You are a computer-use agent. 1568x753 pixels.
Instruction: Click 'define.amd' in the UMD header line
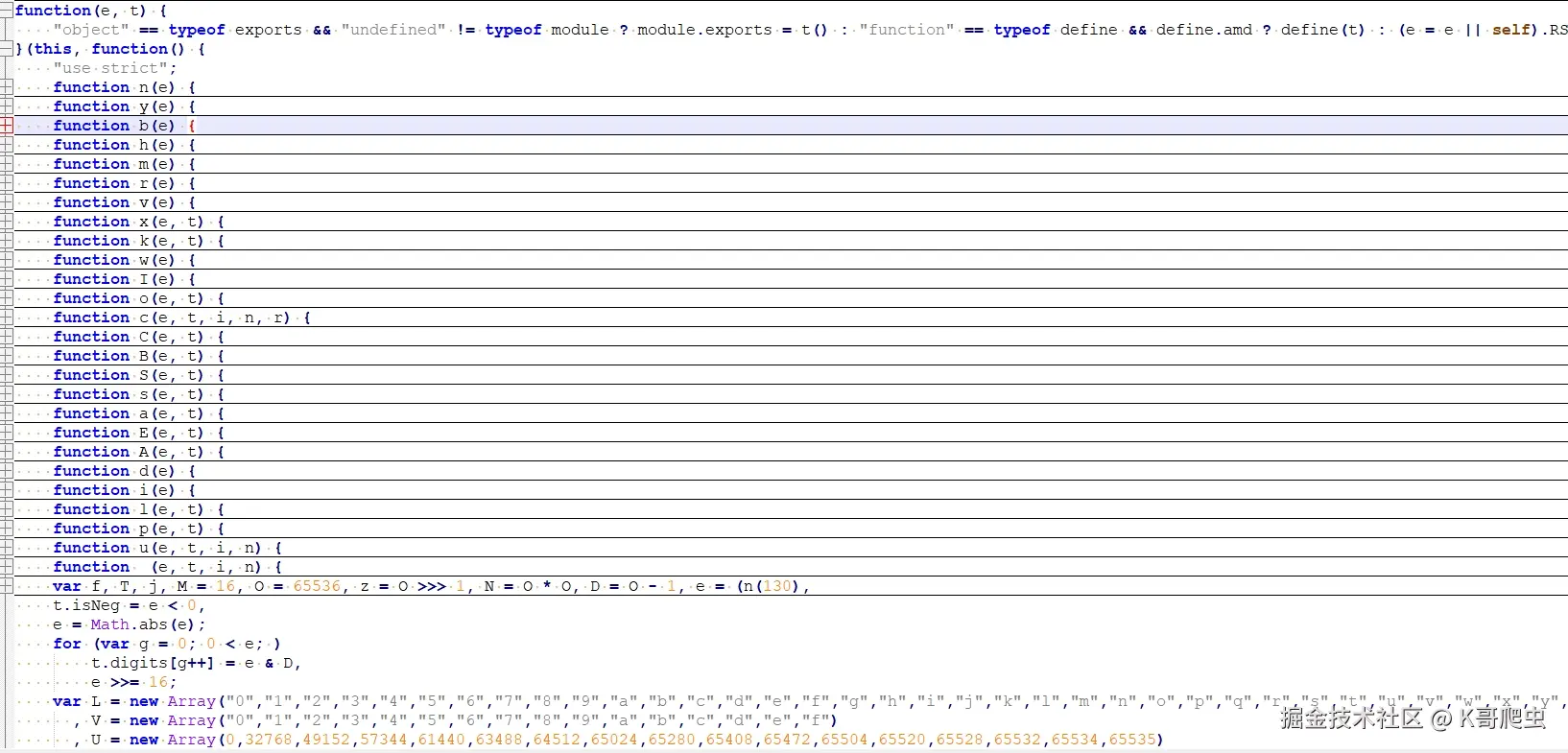coord(1204,30)
